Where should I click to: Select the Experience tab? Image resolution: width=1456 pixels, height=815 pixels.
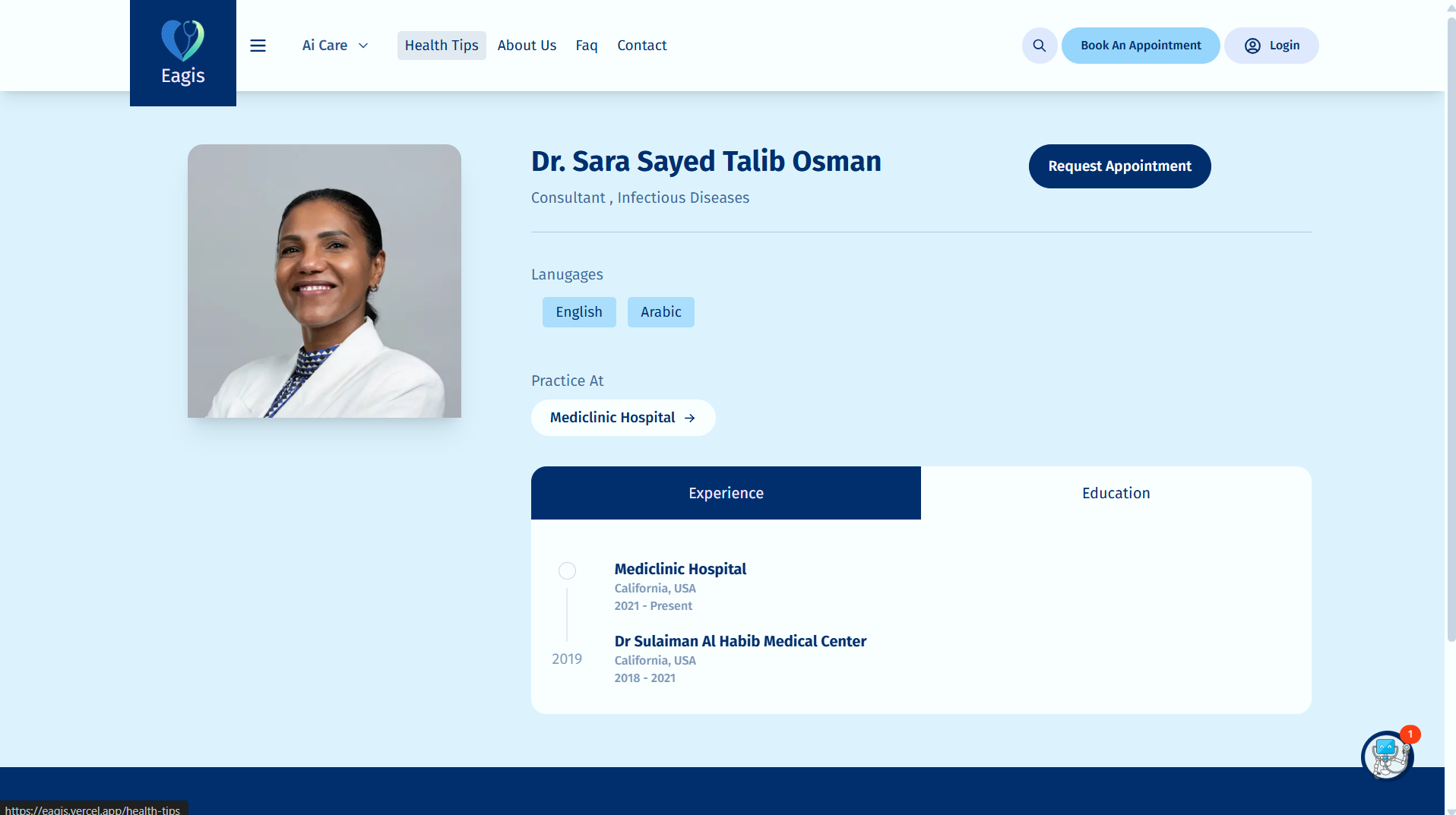tap(725, 493)
